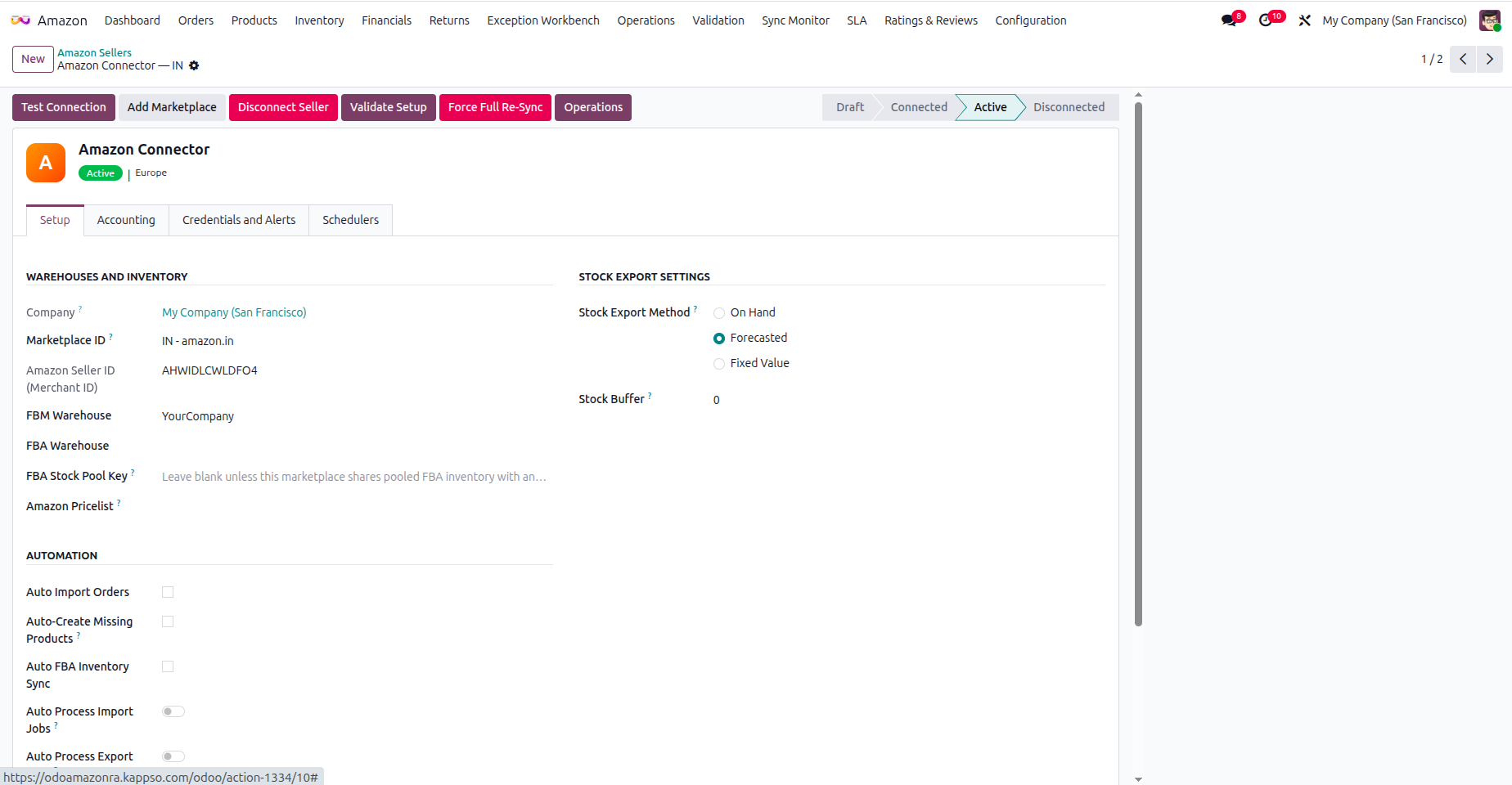Open the My Company (San Francisco) switcher
Screen dimensions: 1512x785
click(1394, 20)
